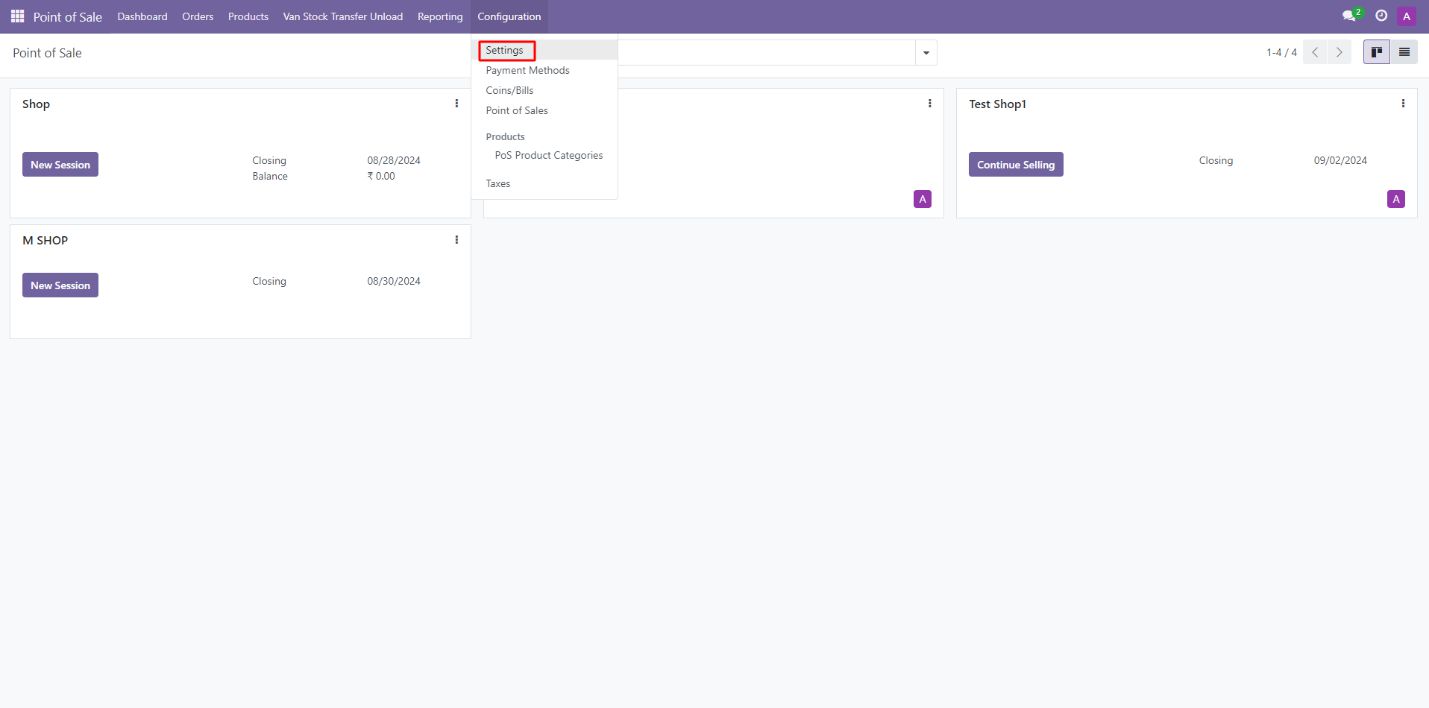Go to previous page of records

[1315, 52]
